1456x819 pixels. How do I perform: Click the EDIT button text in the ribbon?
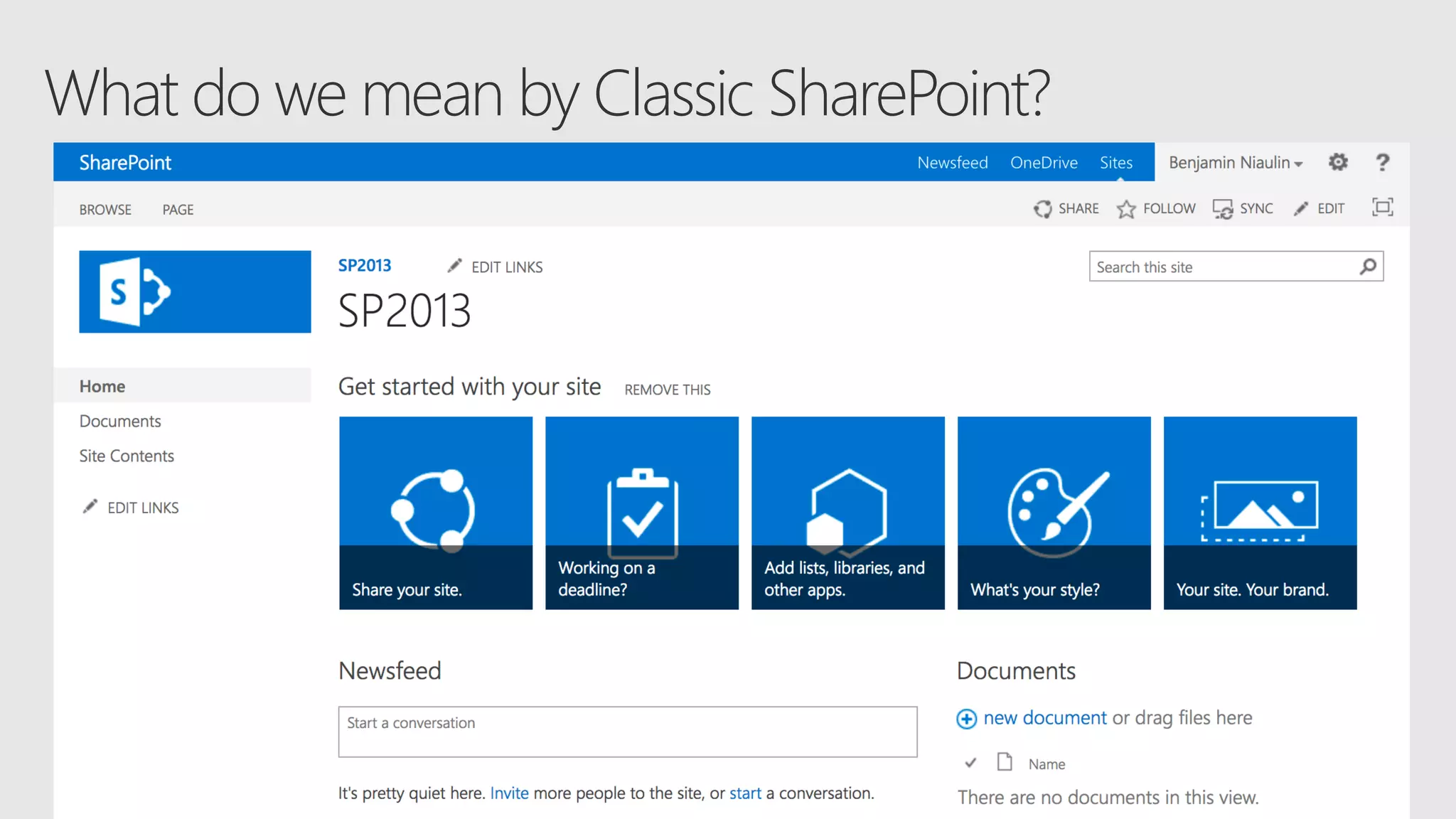tap(1331, 208)
